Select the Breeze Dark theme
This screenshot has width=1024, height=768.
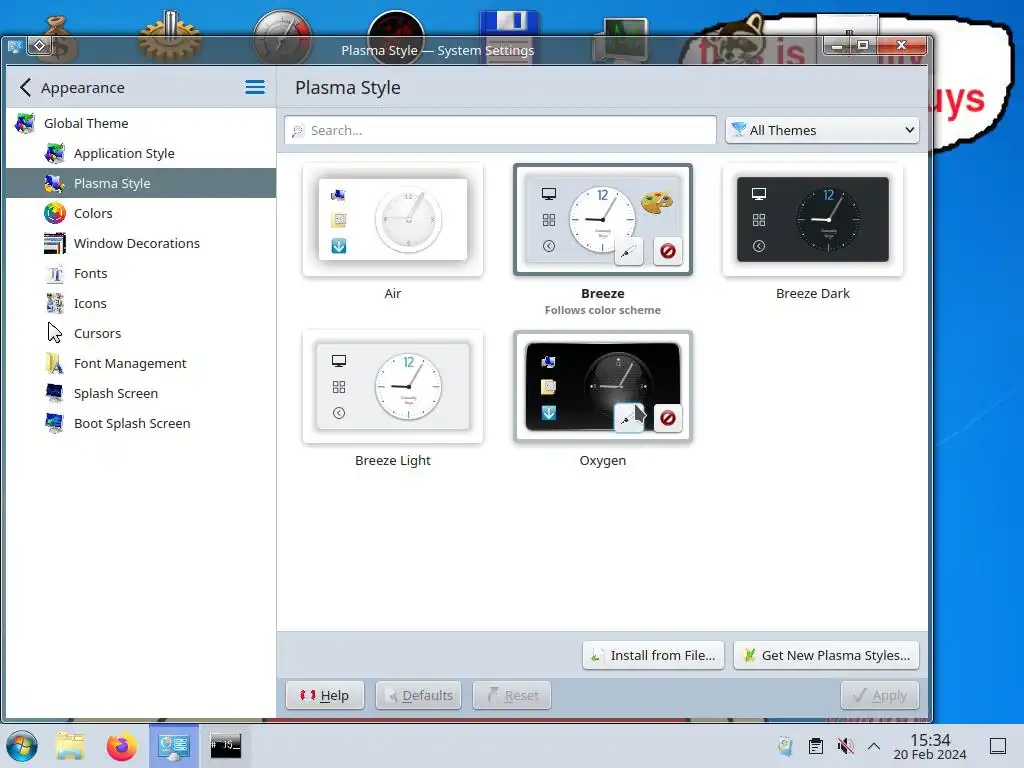tap(812, 219)
